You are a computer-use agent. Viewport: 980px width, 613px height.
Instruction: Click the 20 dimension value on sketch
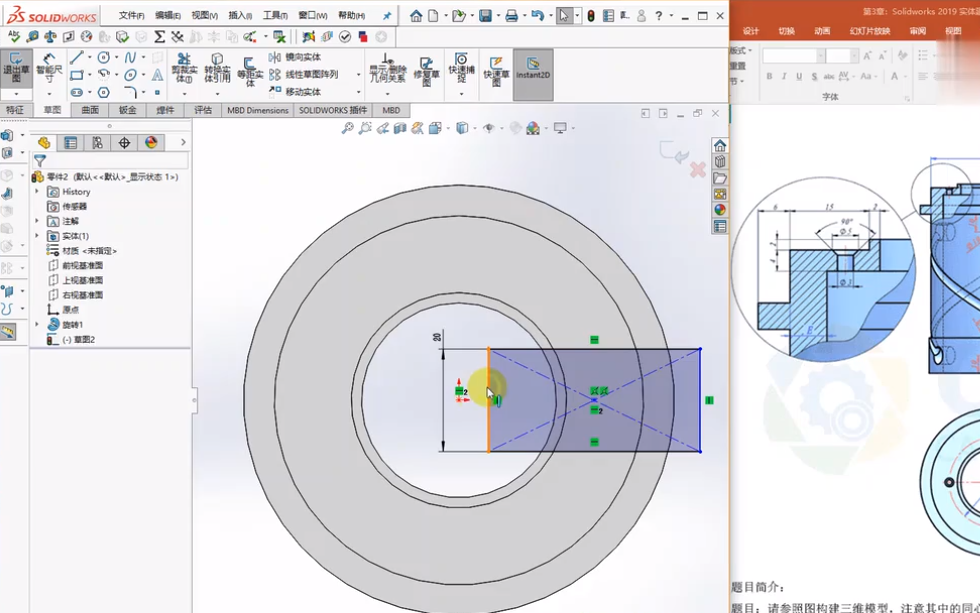437,337
